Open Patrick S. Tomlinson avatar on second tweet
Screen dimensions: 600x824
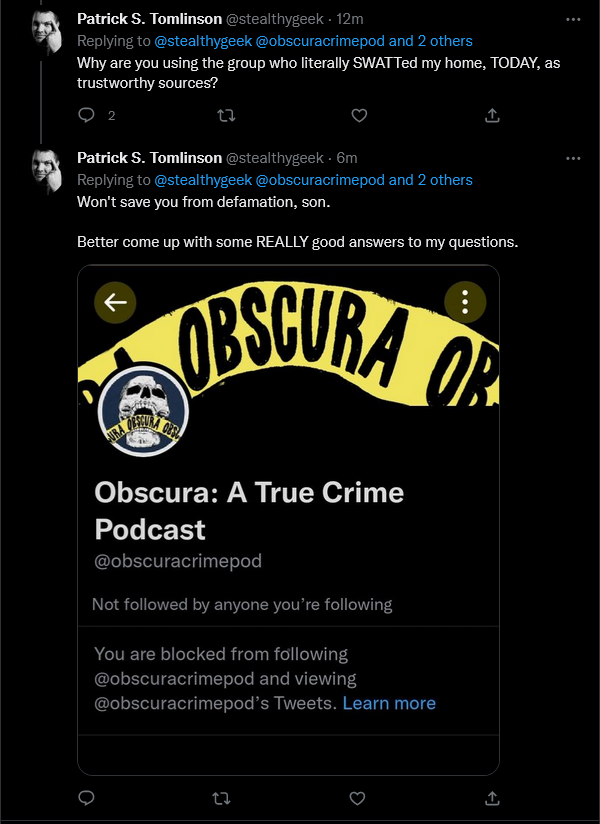(47, 171)
